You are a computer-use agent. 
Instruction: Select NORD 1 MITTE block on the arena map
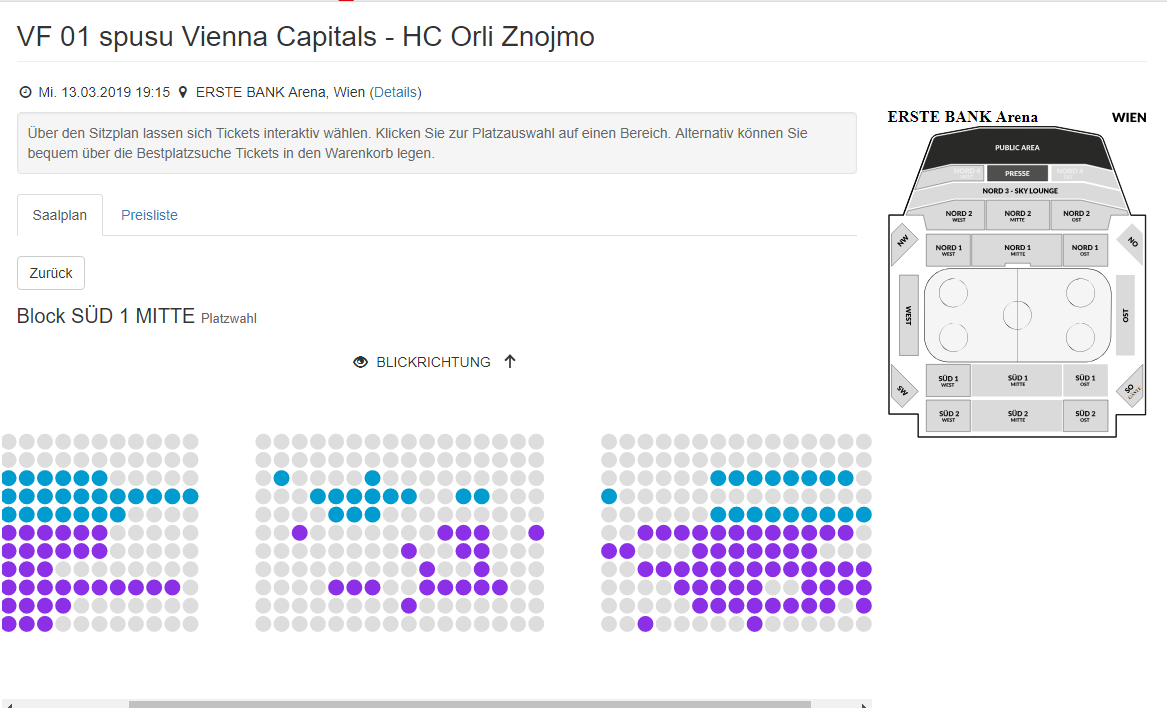click(1017, 250)
